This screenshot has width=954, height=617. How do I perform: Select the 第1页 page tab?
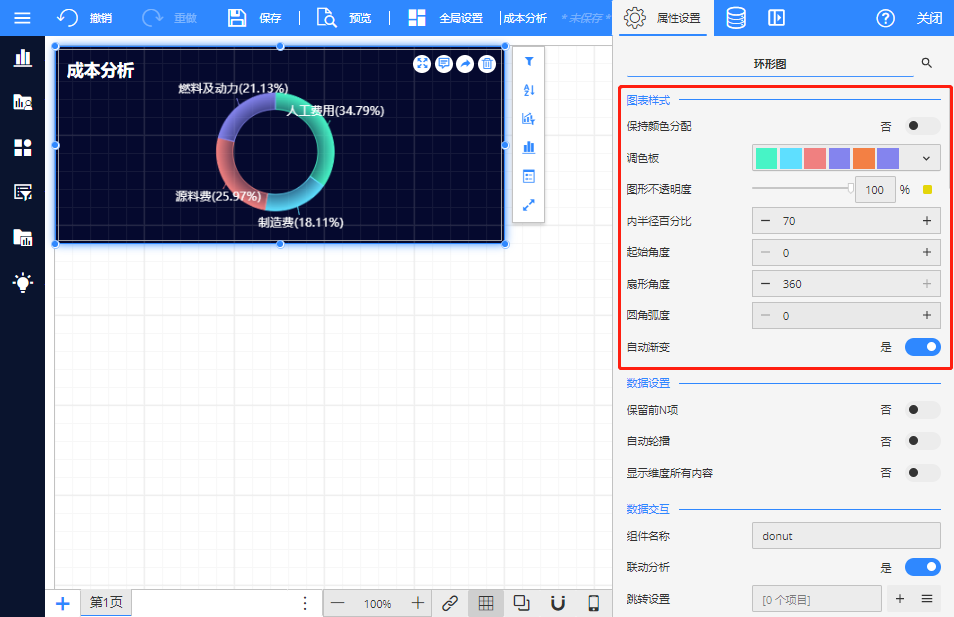click(106, 603)
